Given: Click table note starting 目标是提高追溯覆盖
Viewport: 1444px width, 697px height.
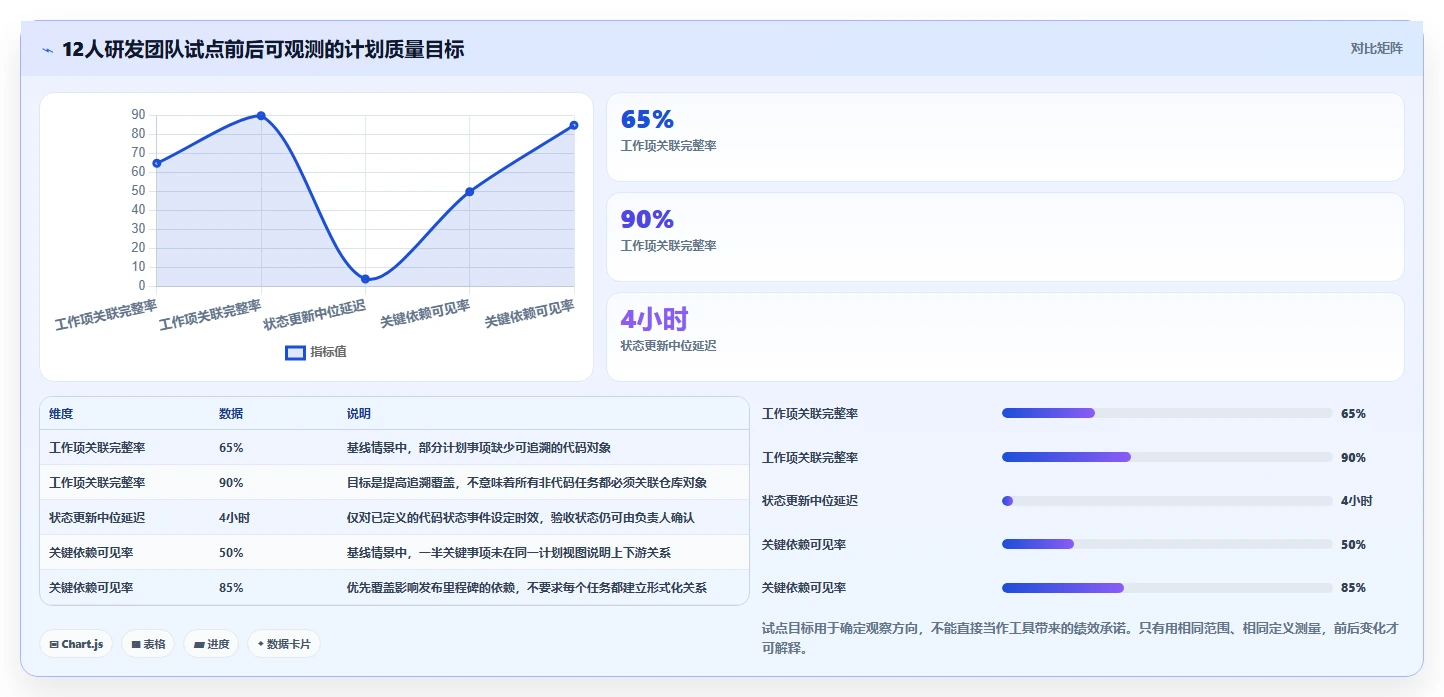Looking at the screenshot, I should (527, 483).
